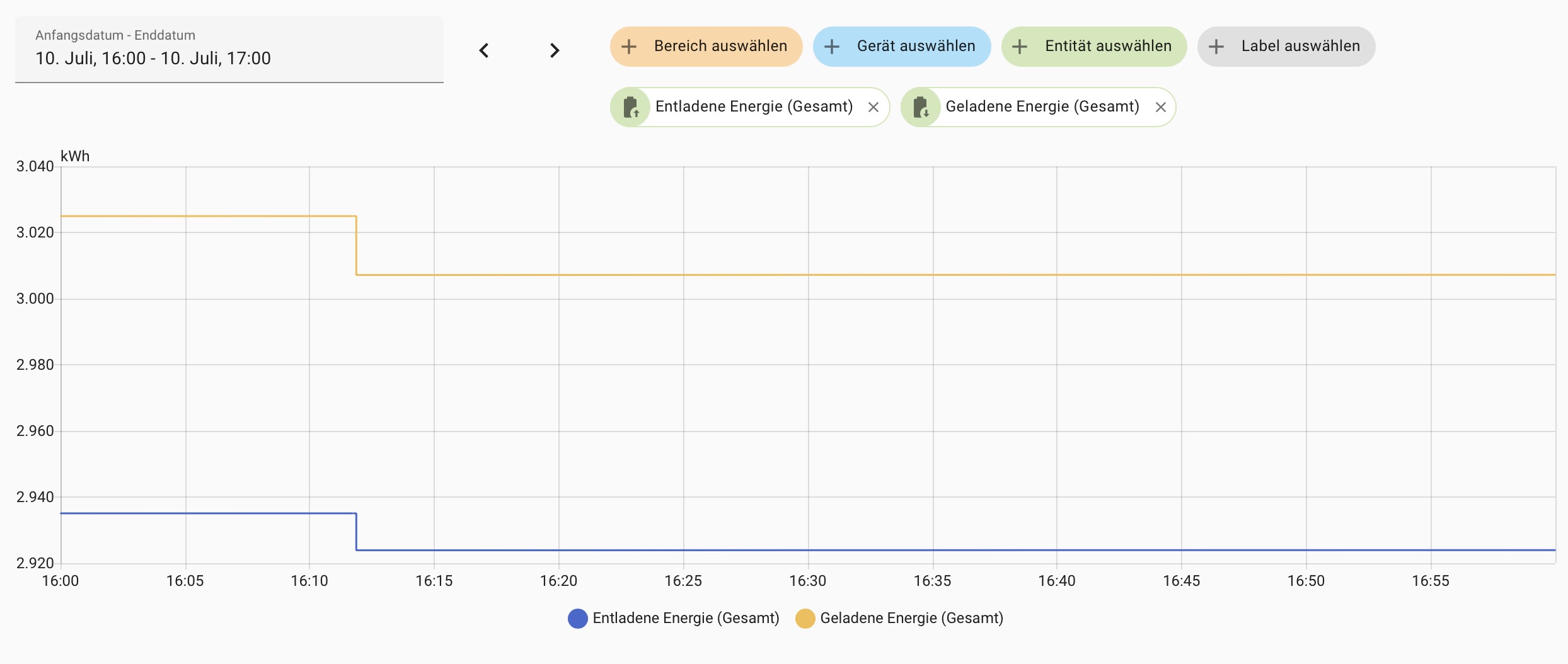
Task: Open the Label auswählen picker
Action: tap(1300, 47)
